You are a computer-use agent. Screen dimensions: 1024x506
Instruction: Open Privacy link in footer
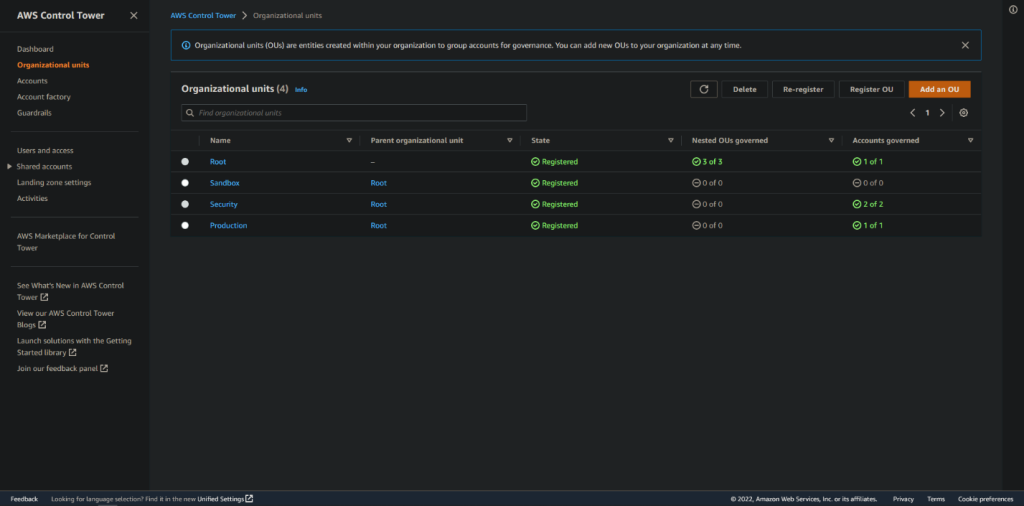pos(903,499)
